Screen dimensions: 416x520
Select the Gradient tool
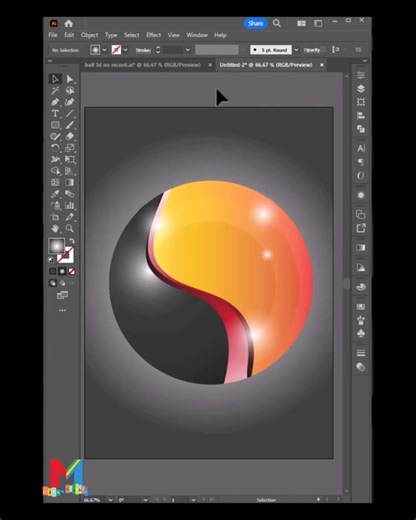click(69, 182)
